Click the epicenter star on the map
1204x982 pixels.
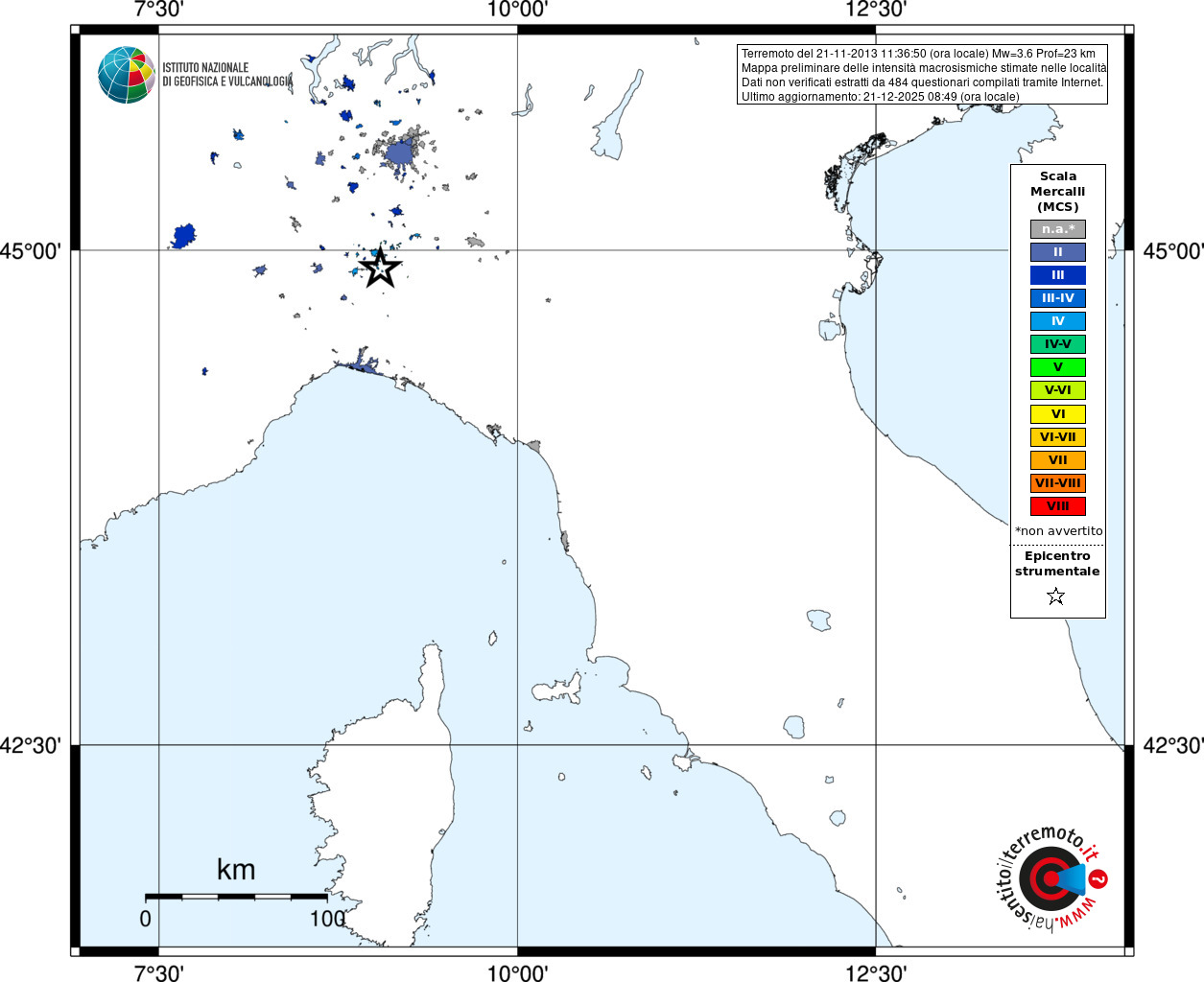point(380,268)
